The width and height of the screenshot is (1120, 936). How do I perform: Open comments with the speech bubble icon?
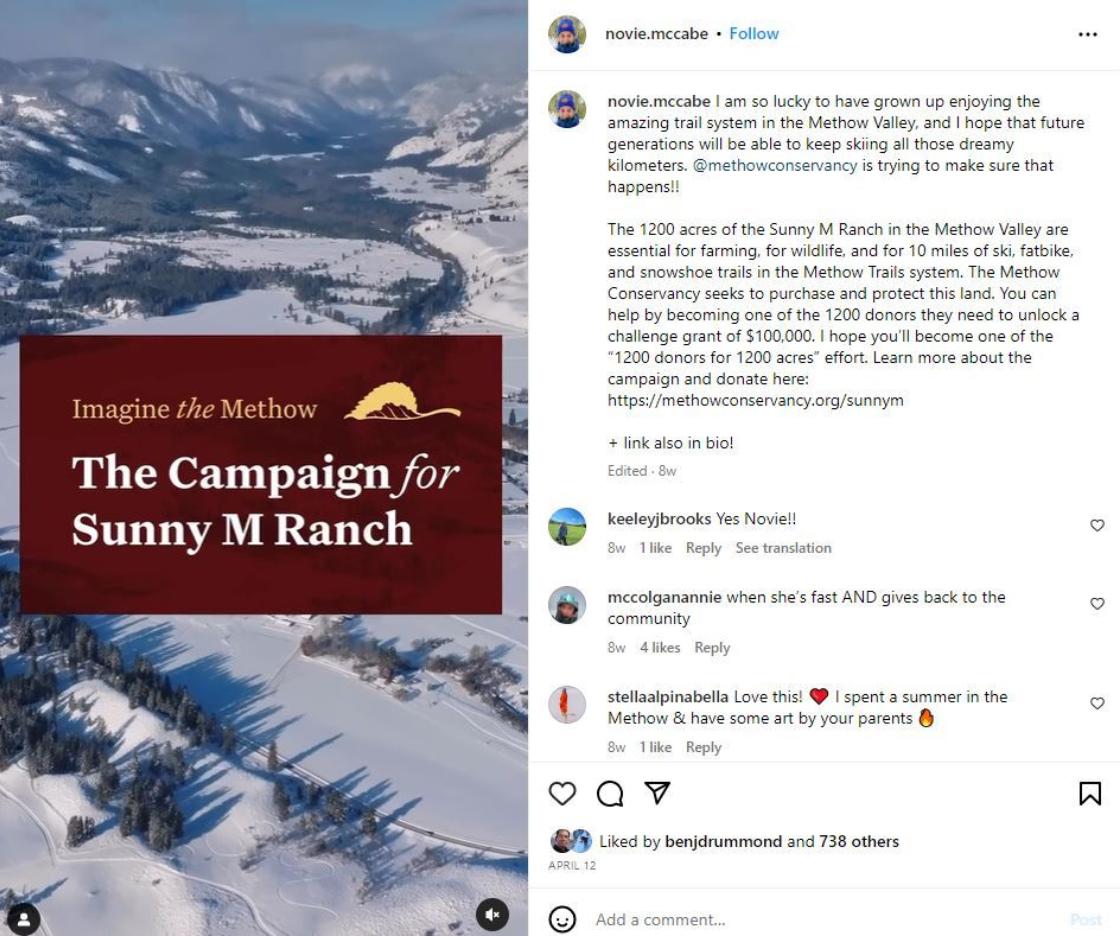coord(610,792)
